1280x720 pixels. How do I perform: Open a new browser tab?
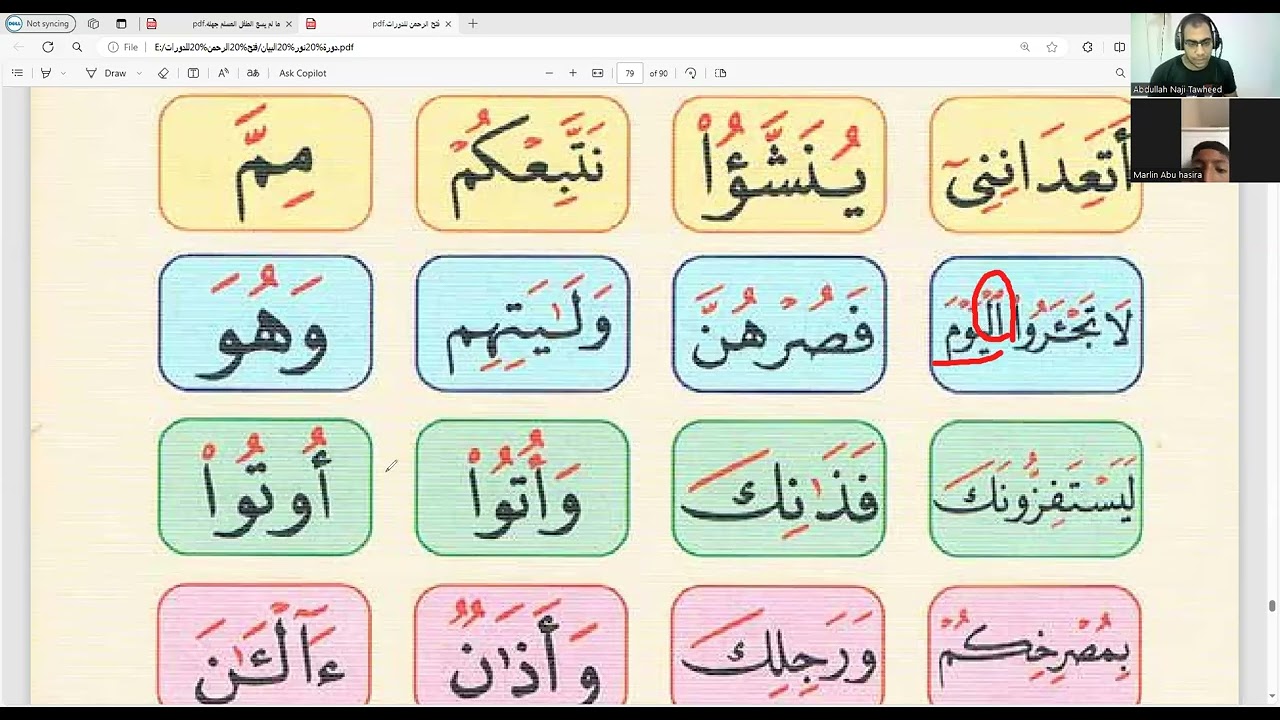(473, 23)
